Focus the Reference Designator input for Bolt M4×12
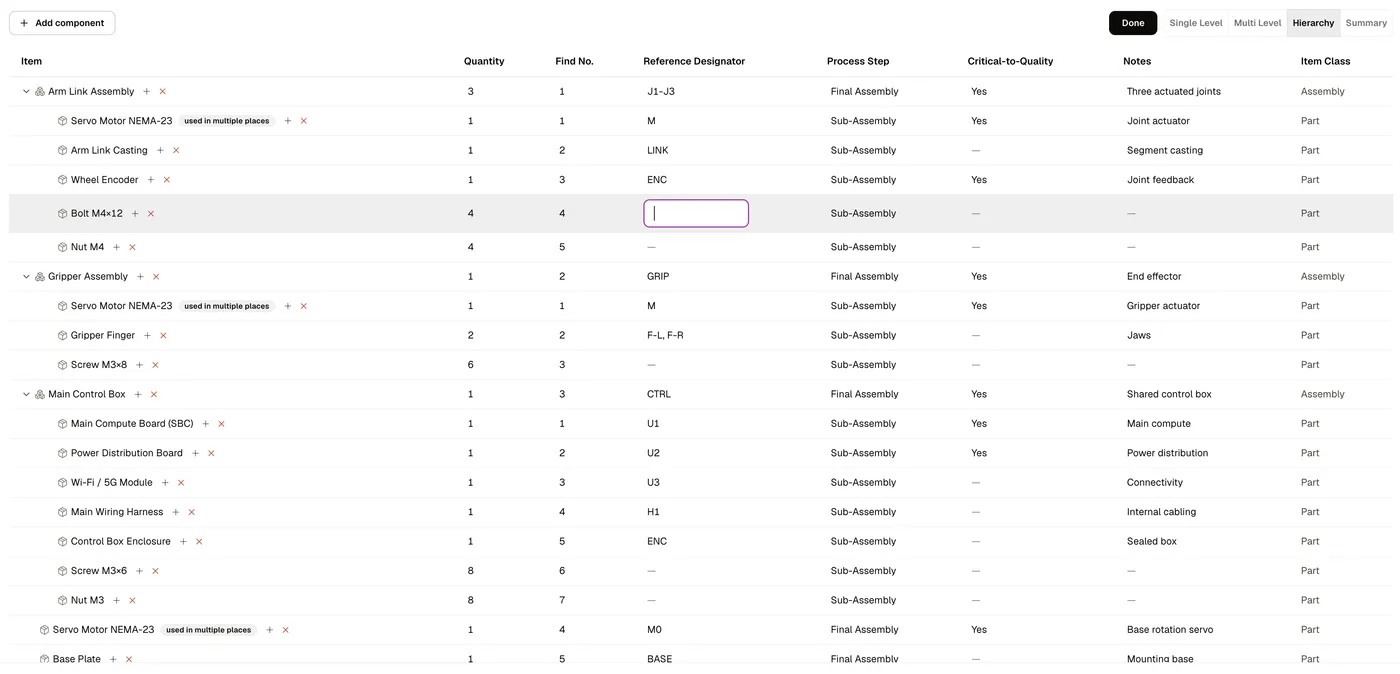The width and height of the screenshot is (1400, 674). pyautogui.click(x=696, y=213)
